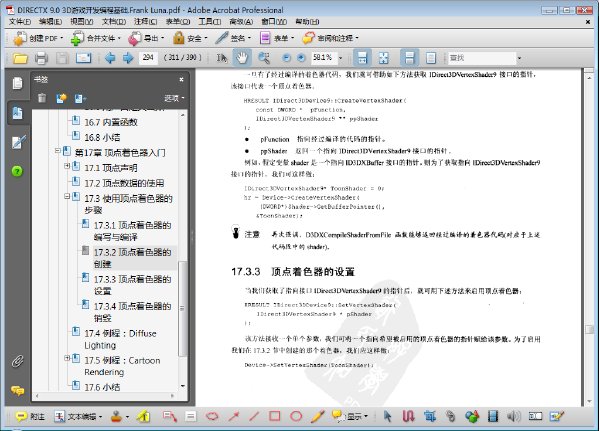Expand the 17.1 顶点声明 node
This screenshot has height=431, width=600.
(67, 166)
